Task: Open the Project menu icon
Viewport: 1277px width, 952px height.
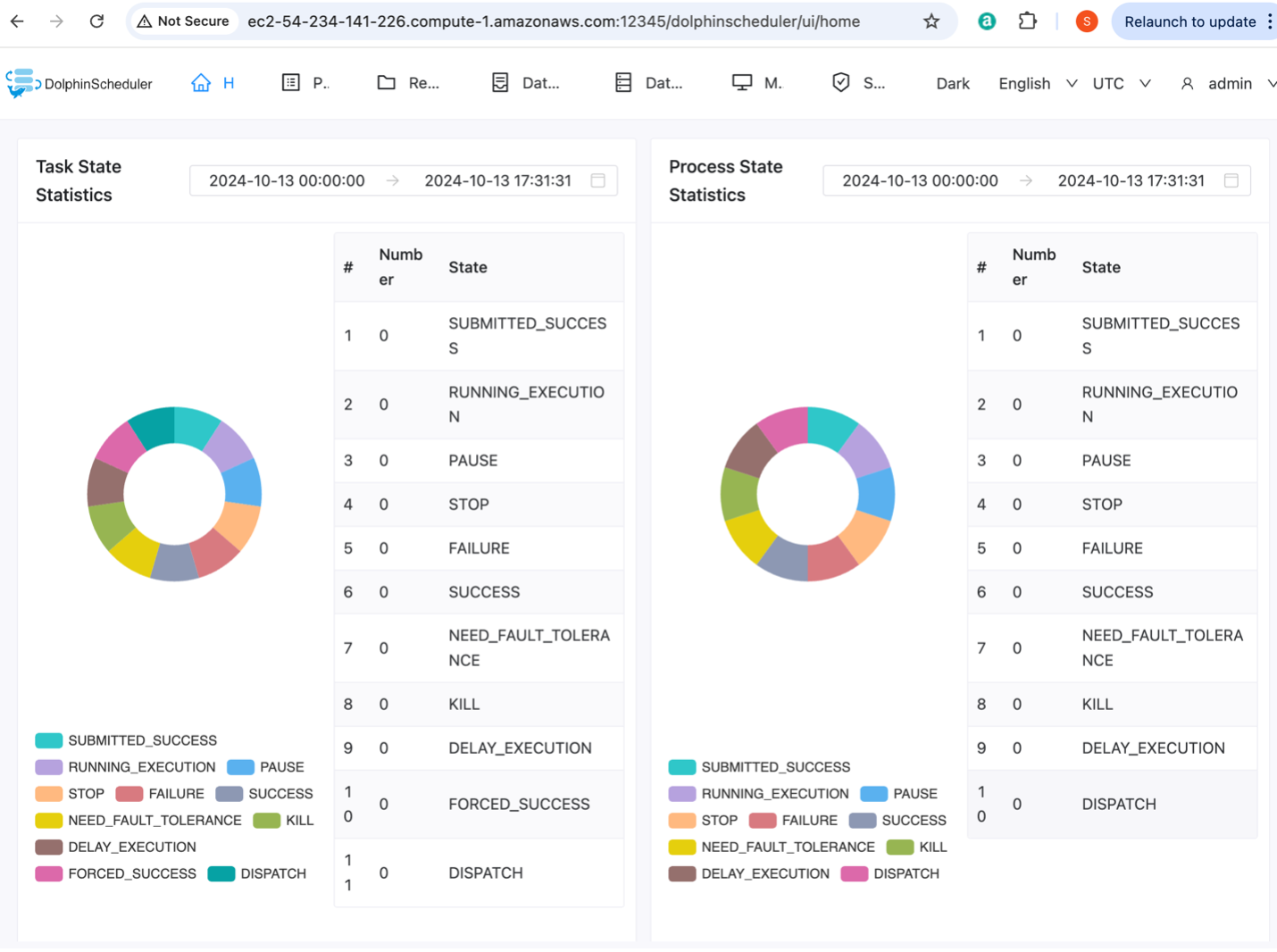Action: coord(291,83)
